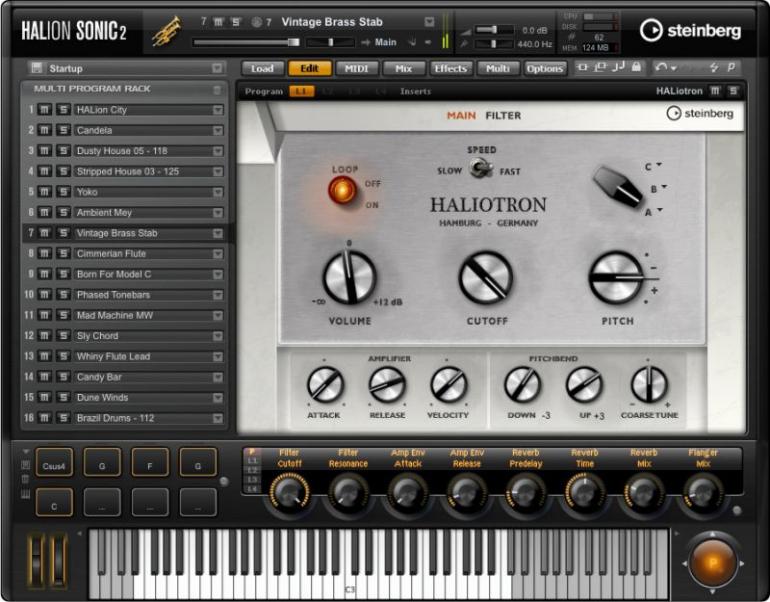Trigger the C chord pad

click(x=54, y=502)
